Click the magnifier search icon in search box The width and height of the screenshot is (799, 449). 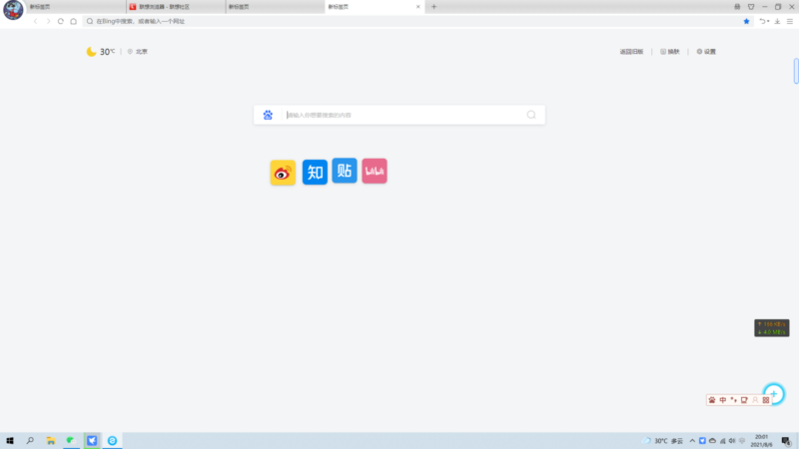531,115
